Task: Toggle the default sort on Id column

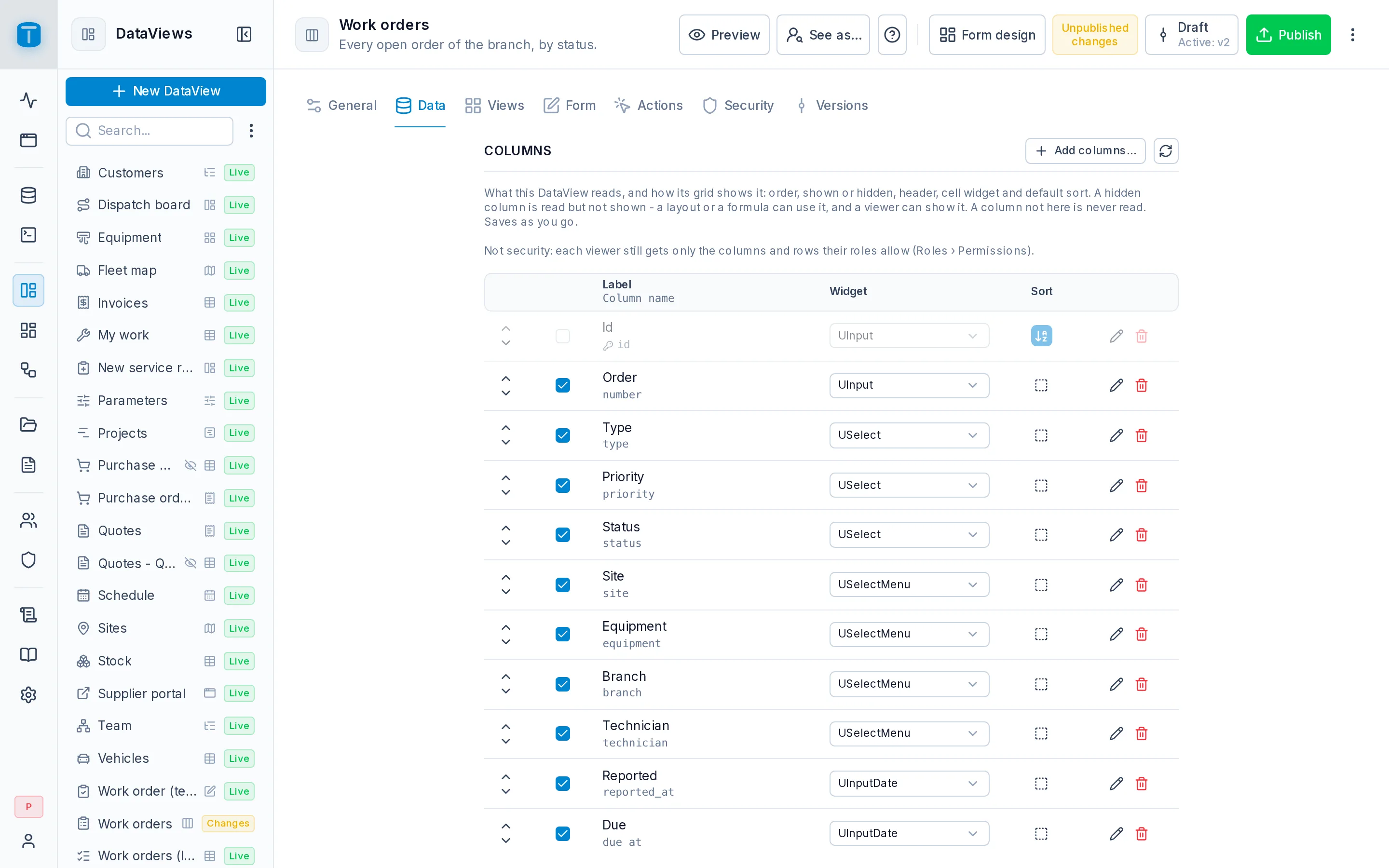Action: tap(1041, 336)
